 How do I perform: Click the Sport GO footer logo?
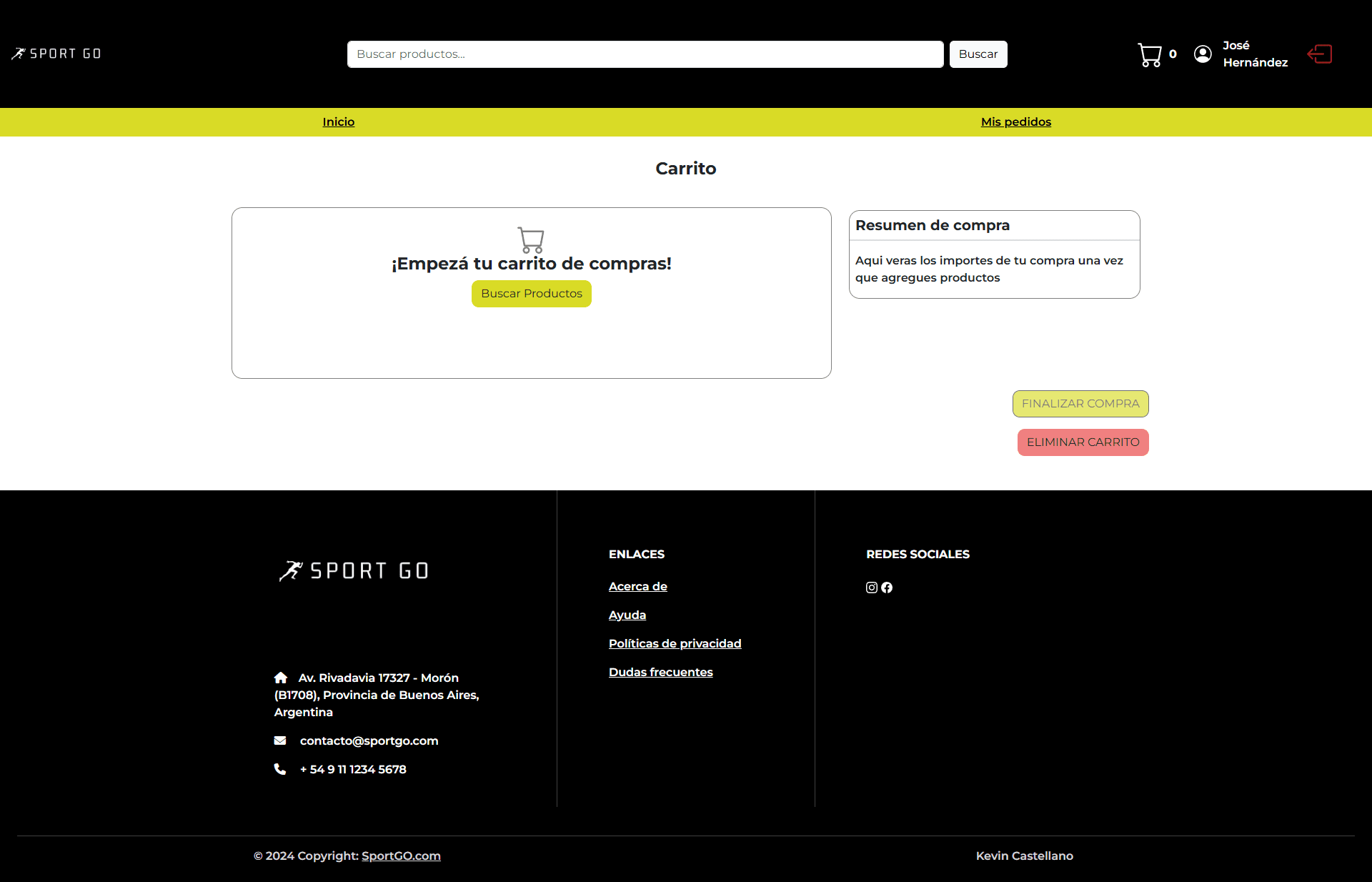tap(354, 570)
